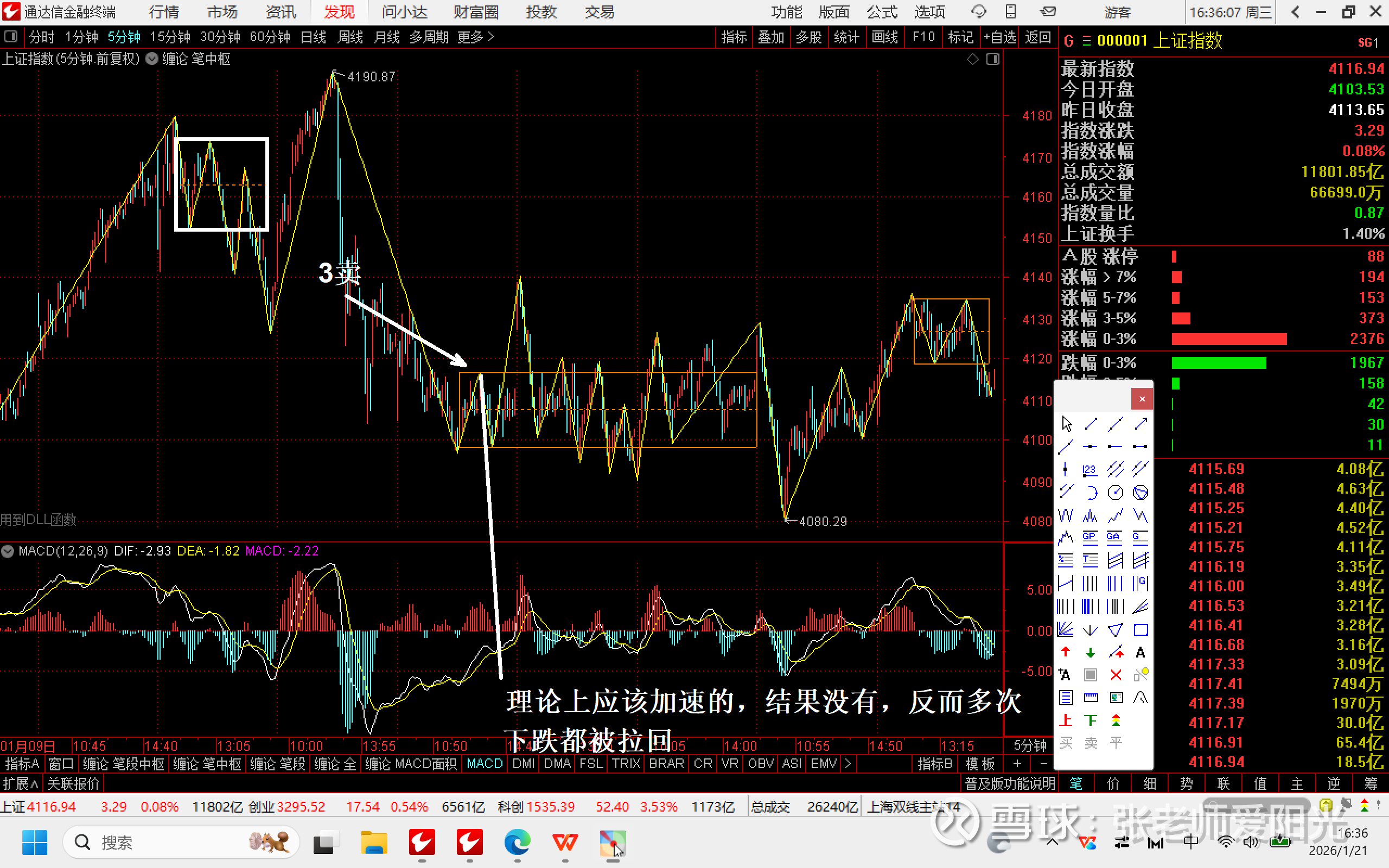This screenshot has height=868, width=1389.
Task: Select the arrow line drawing tool
Action: 1140,424
